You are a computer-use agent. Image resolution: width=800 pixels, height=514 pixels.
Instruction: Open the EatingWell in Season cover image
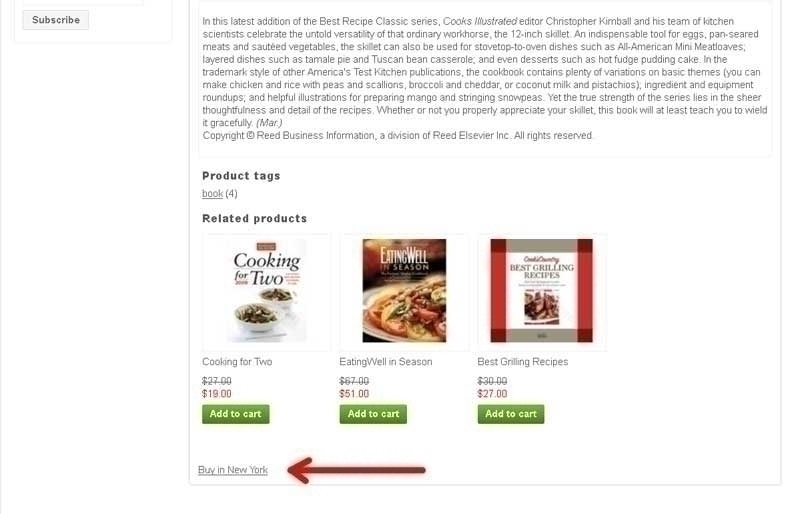404,290
